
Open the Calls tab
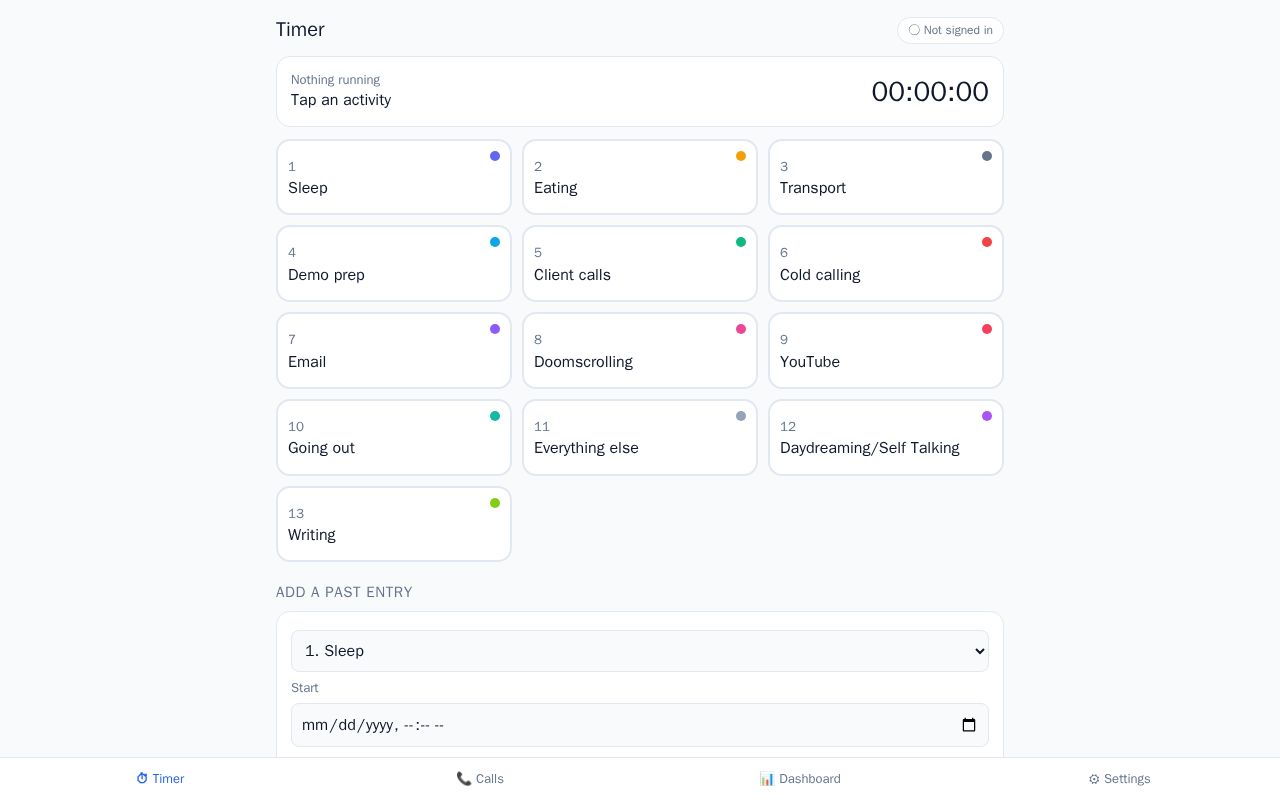[480, 779]
